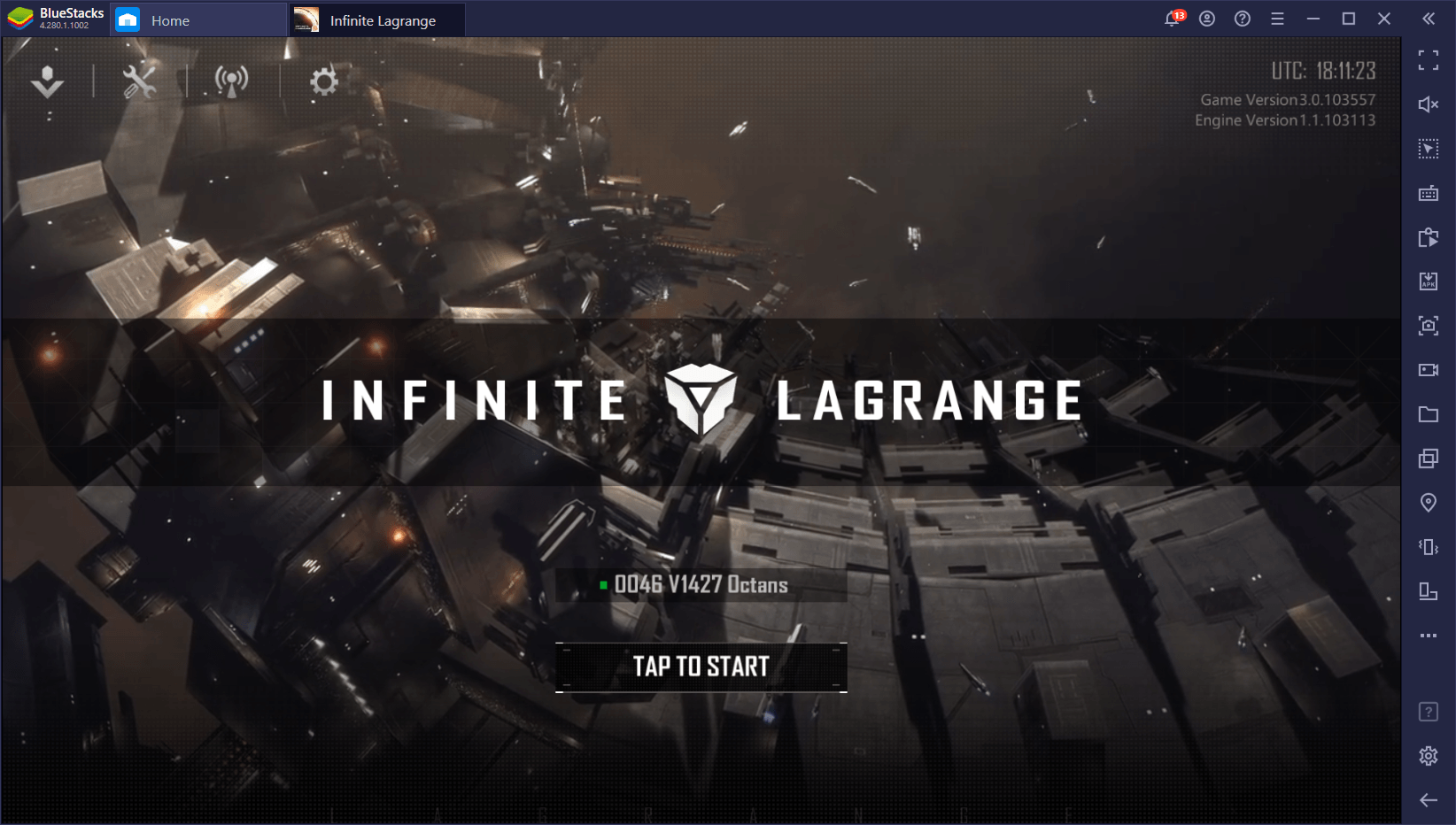The height and width of the screenshot is (825, 1456).
Task: Open set location pin icon
Action: [1429, 503]
